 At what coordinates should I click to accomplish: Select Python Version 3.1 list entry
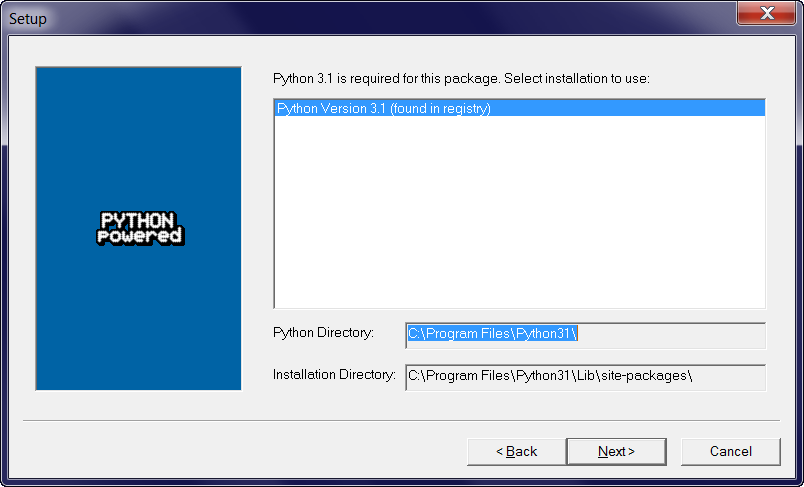(384, 108)
